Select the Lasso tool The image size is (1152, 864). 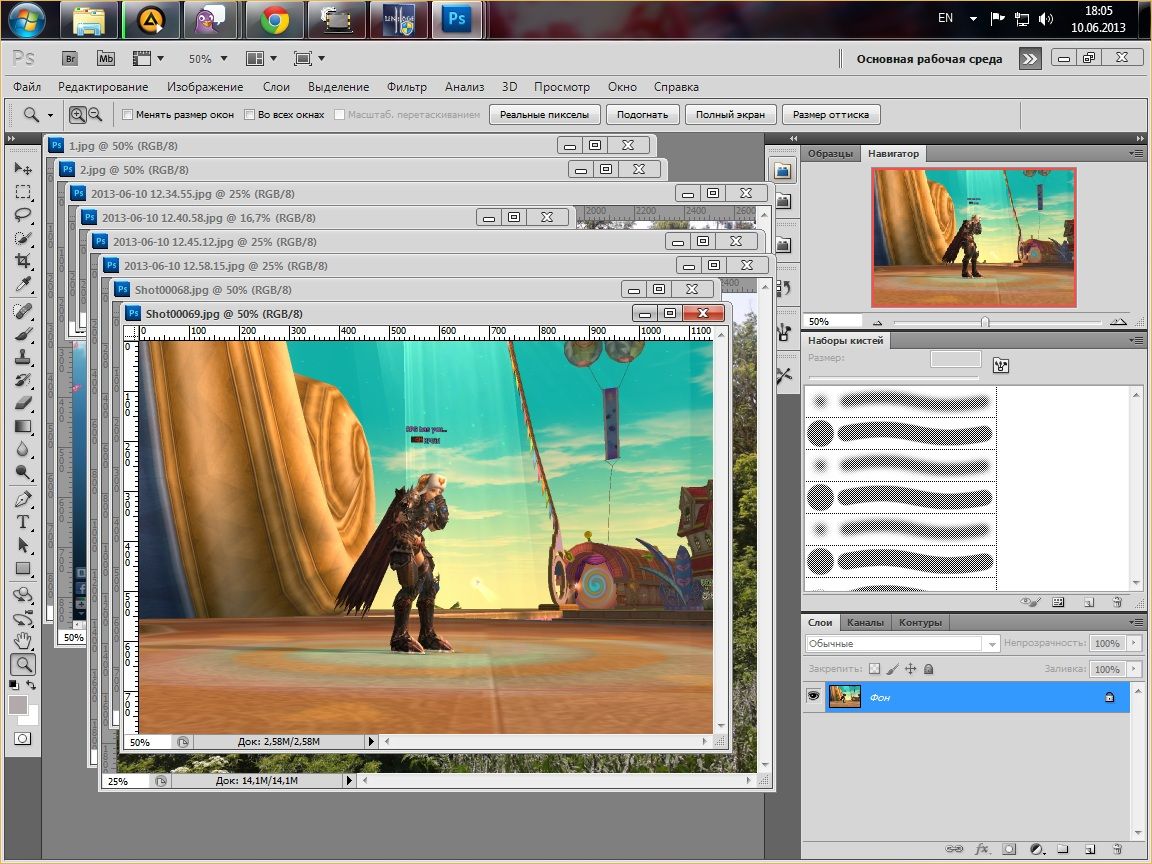[23, 215]
